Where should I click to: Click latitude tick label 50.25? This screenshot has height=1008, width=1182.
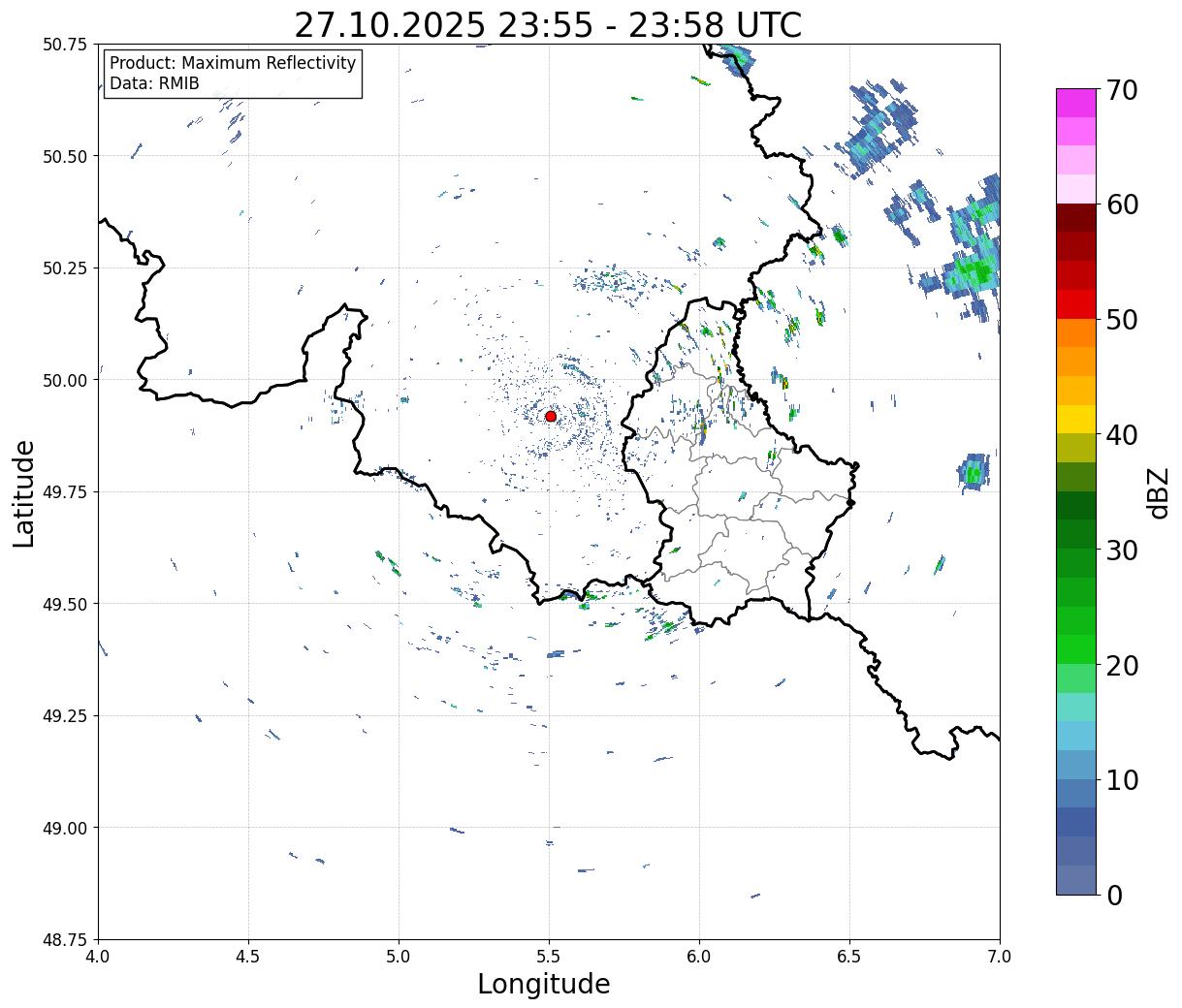(x=65, y=268)
